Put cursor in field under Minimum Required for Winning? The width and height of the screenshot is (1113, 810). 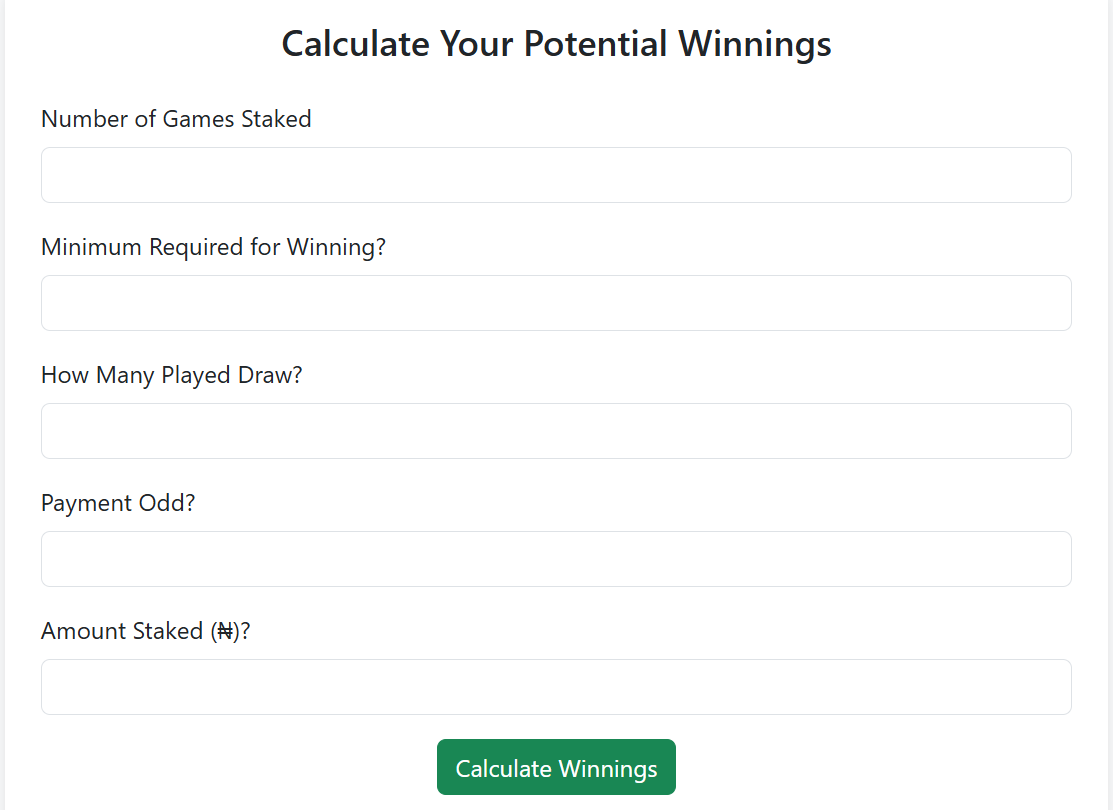point(556,303)
